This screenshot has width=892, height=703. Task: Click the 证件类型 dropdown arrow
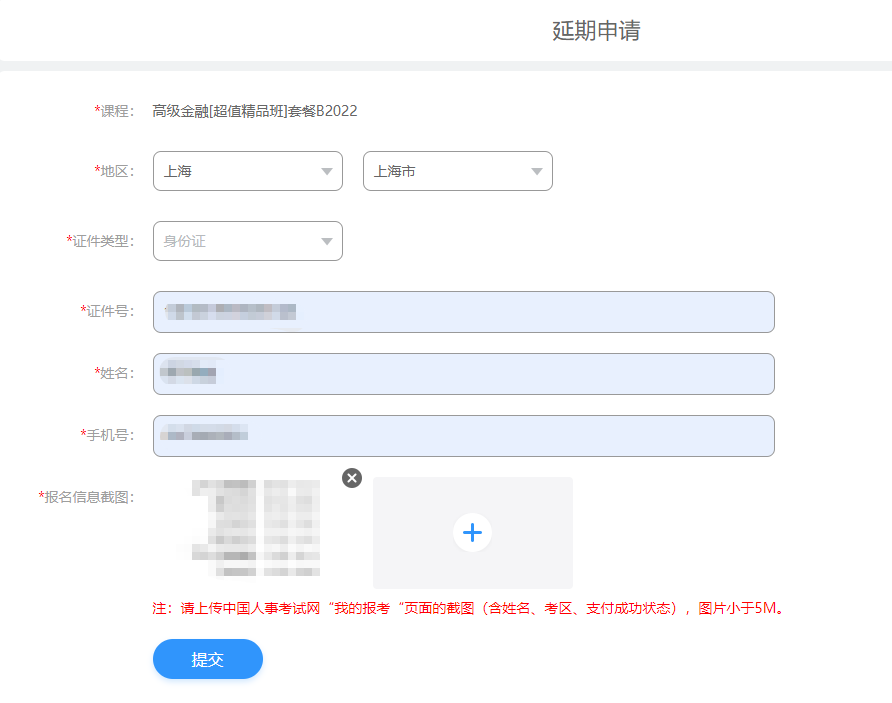click(x=326, y=241)
